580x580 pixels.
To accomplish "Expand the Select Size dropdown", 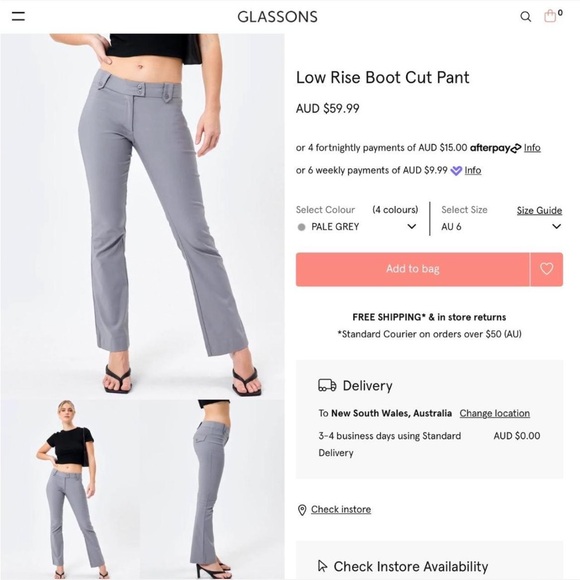I will (502, 219).
